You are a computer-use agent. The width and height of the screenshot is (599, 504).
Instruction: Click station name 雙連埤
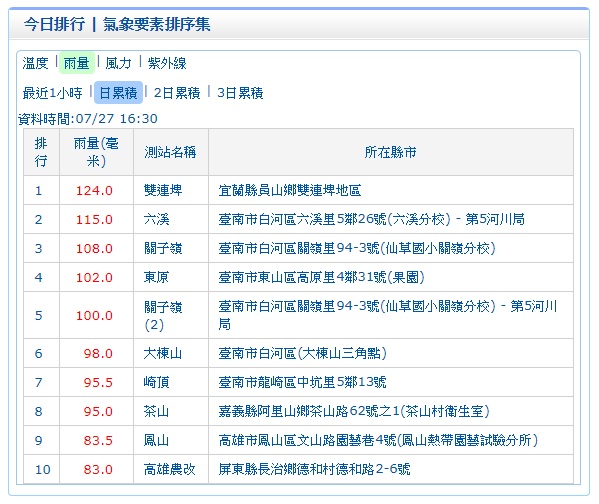coord(163,190)
